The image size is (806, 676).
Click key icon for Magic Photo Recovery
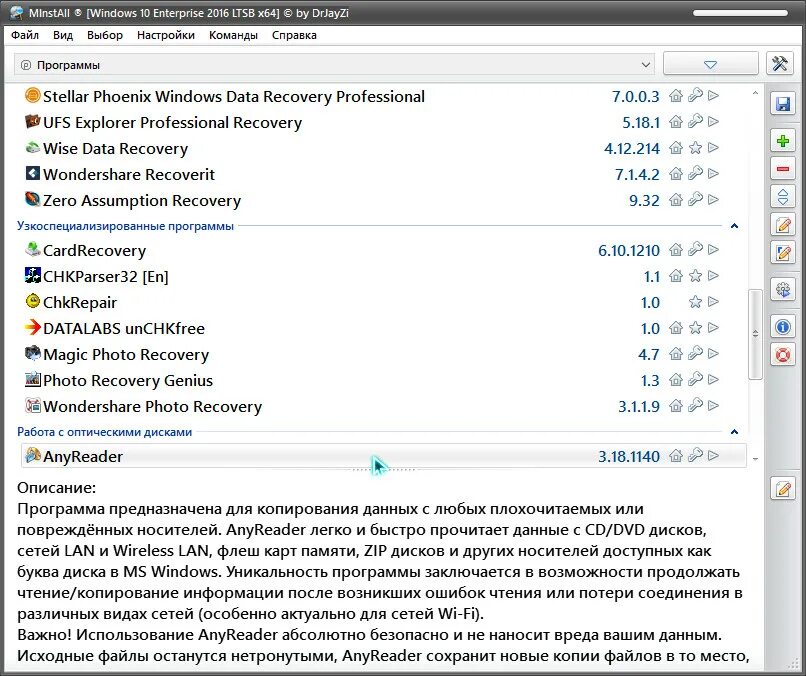click(695, 353)
